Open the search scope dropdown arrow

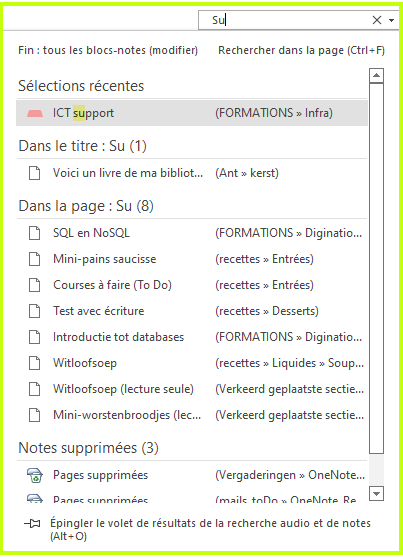point(392,20)
